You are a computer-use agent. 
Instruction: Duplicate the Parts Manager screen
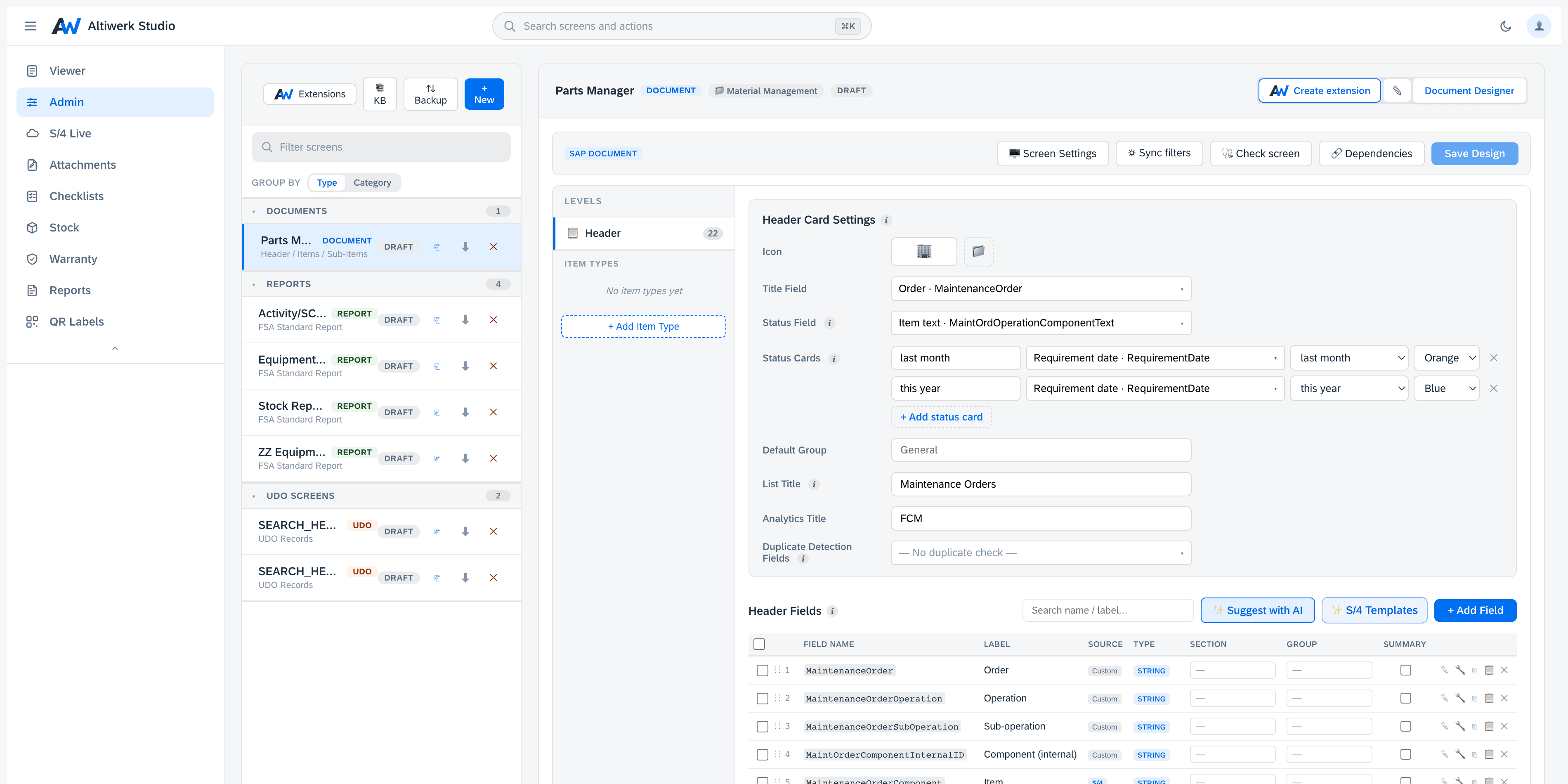click(x=437, y=247)
